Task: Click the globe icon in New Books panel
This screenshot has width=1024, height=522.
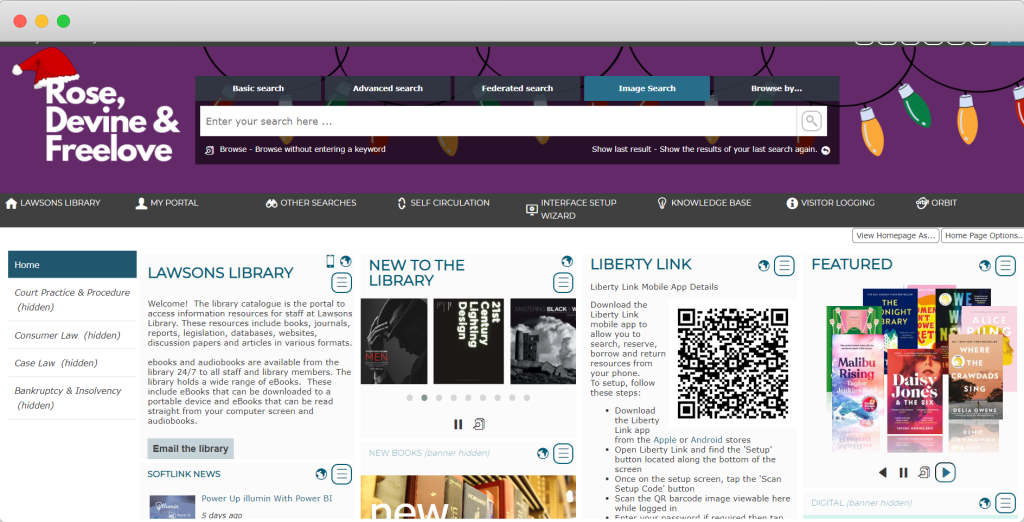Action: 542,453
